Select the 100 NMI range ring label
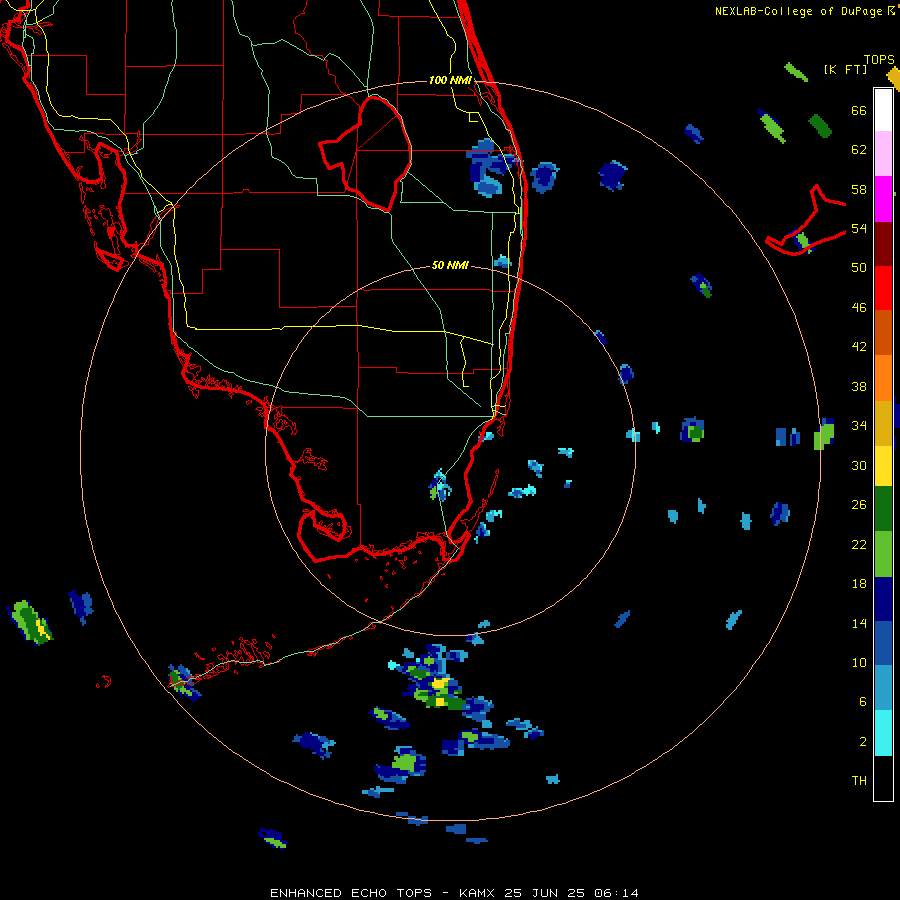 [x=450, y=80]
